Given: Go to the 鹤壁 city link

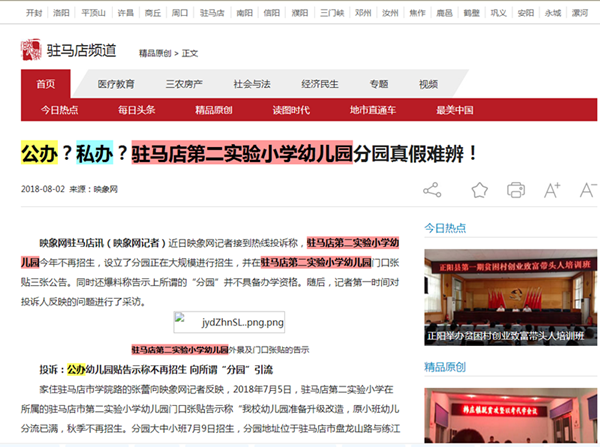Looking at the screenshot, I should (x=471, y=13).
